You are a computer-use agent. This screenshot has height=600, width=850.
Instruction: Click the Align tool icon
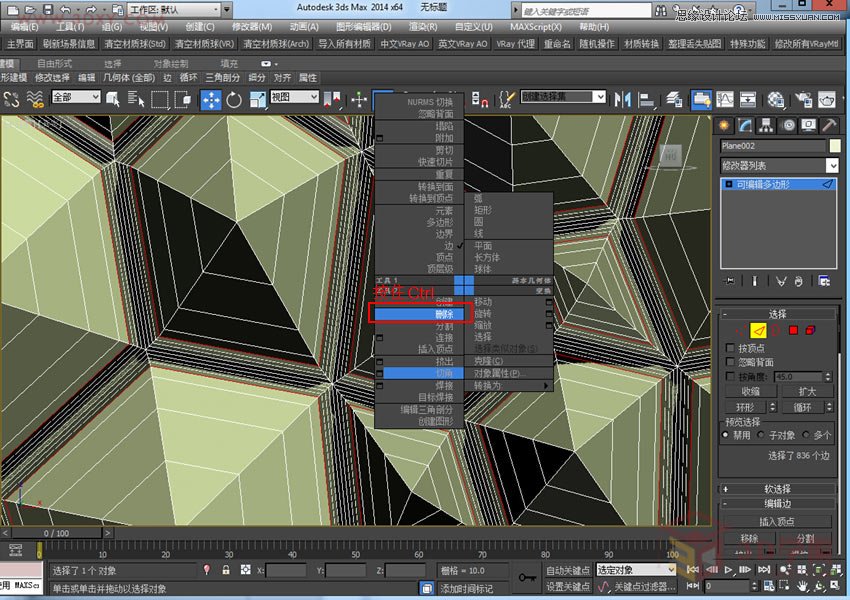point(646,100)
